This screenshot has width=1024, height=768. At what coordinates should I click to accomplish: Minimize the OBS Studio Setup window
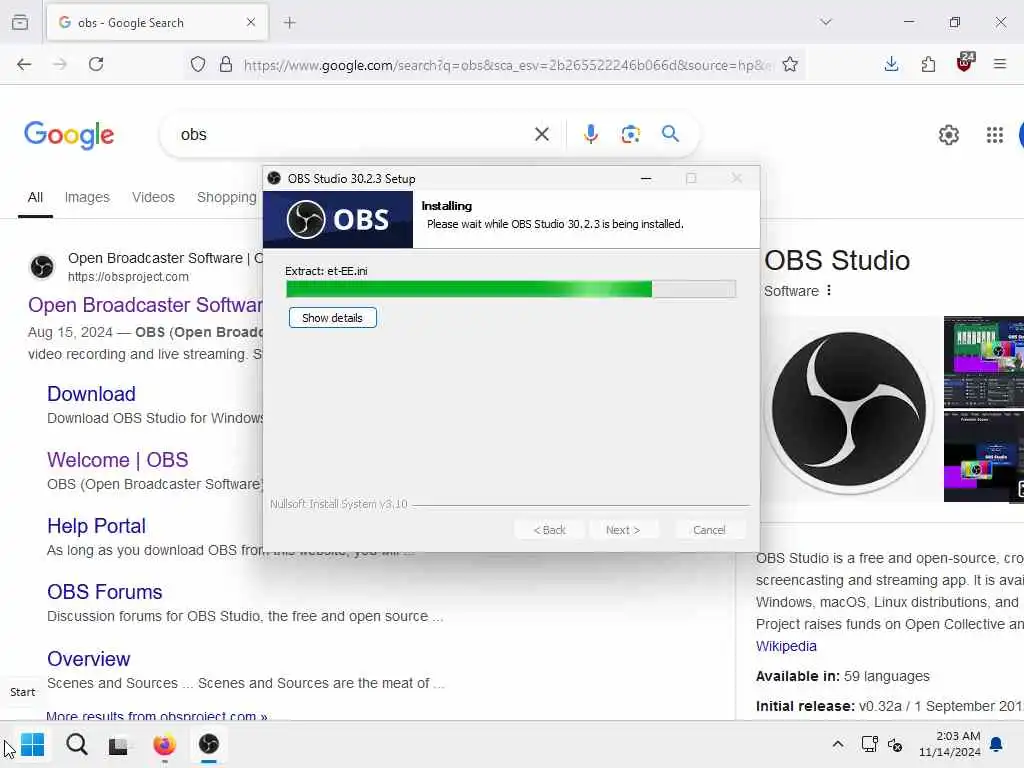coord(646,178)
